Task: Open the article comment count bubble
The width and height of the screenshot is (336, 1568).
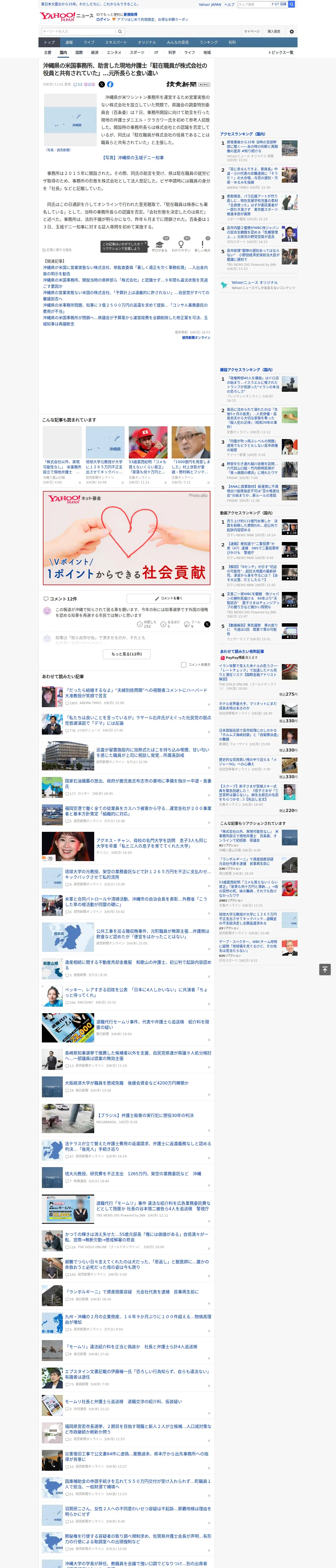Action: coord(78,85)
